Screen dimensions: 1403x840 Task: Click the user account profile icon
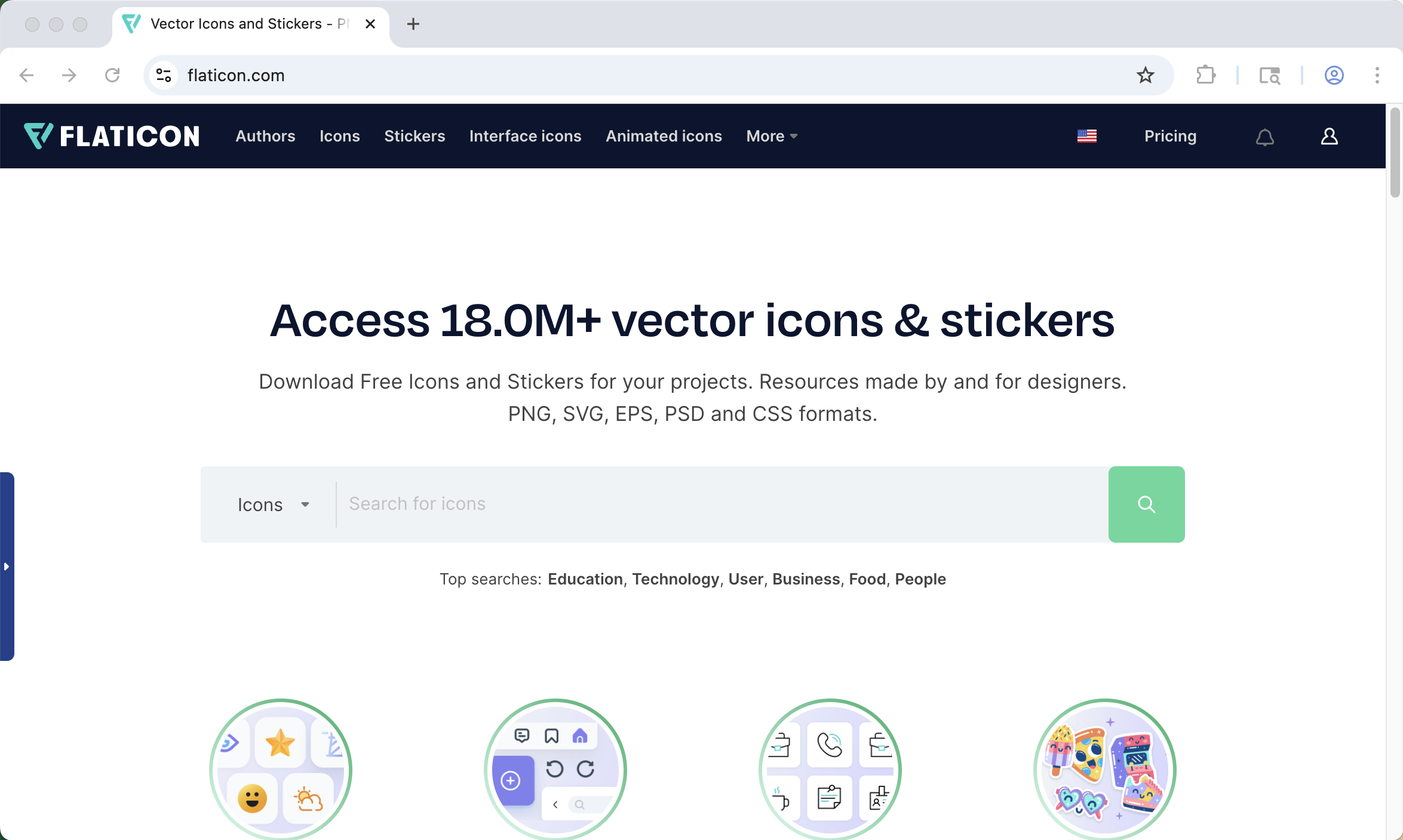click(x=1329, y=137)
